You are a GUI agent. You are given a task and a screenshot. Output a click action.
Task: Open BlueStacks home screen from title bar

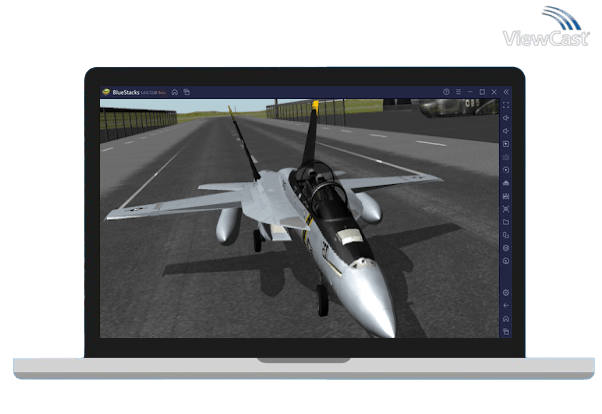point(175,92)
